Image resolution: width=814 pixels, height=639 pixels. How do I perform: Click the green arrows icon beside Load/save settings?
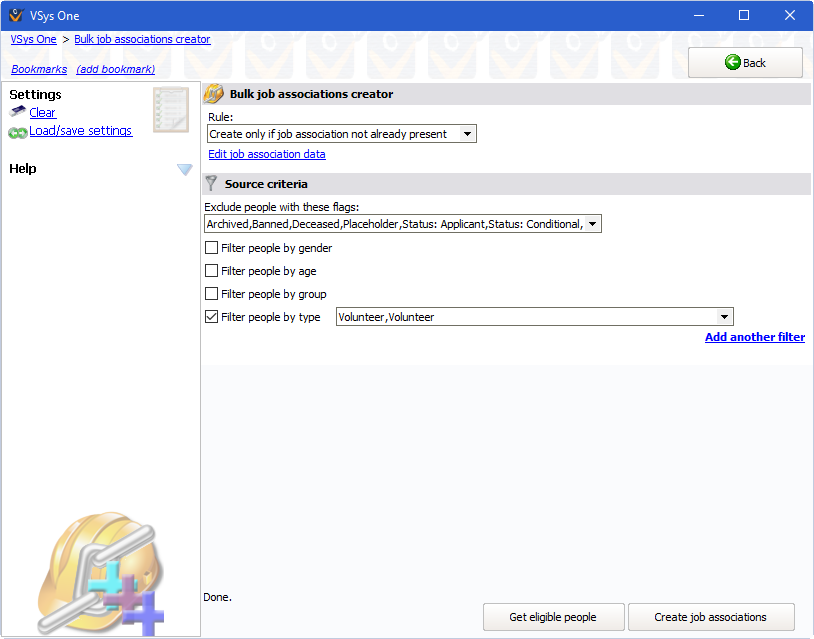pyautogui.click(x=18, y=133)
